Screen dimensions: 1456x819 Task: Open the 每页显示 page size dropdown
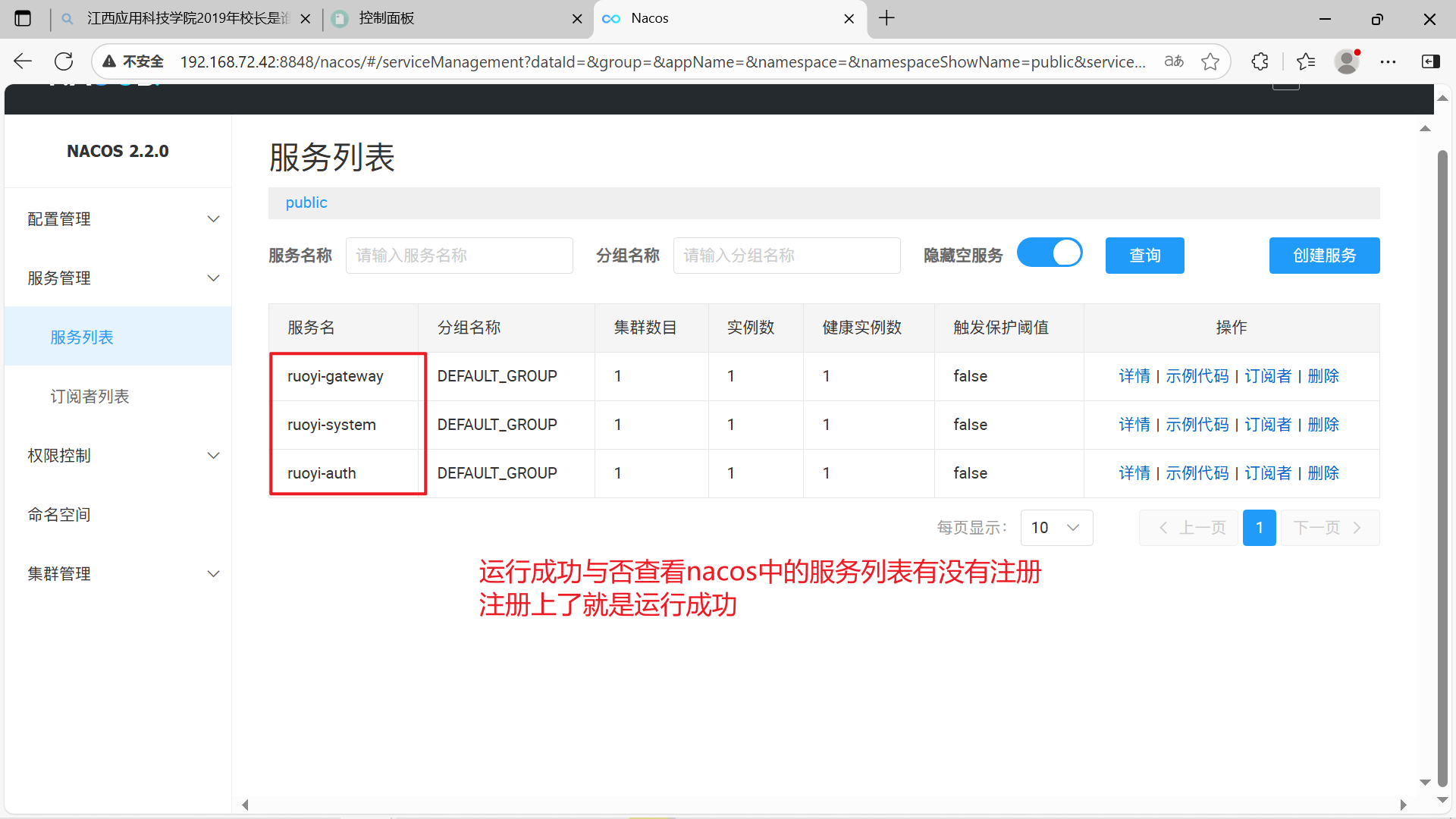pos(1056,528)
